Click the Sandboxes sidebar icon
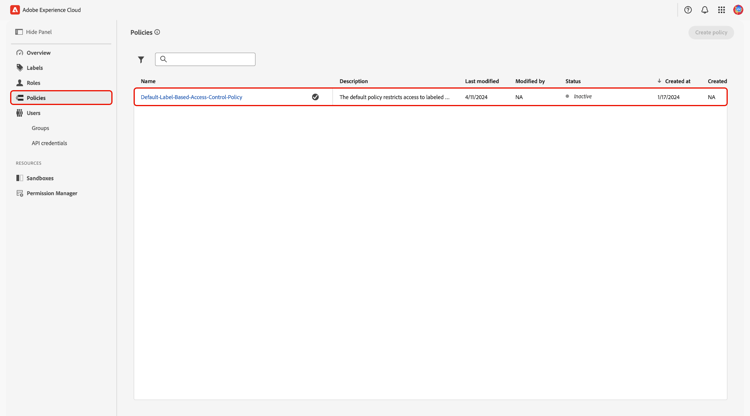This screenshot has width=750, height=416. 20,178
